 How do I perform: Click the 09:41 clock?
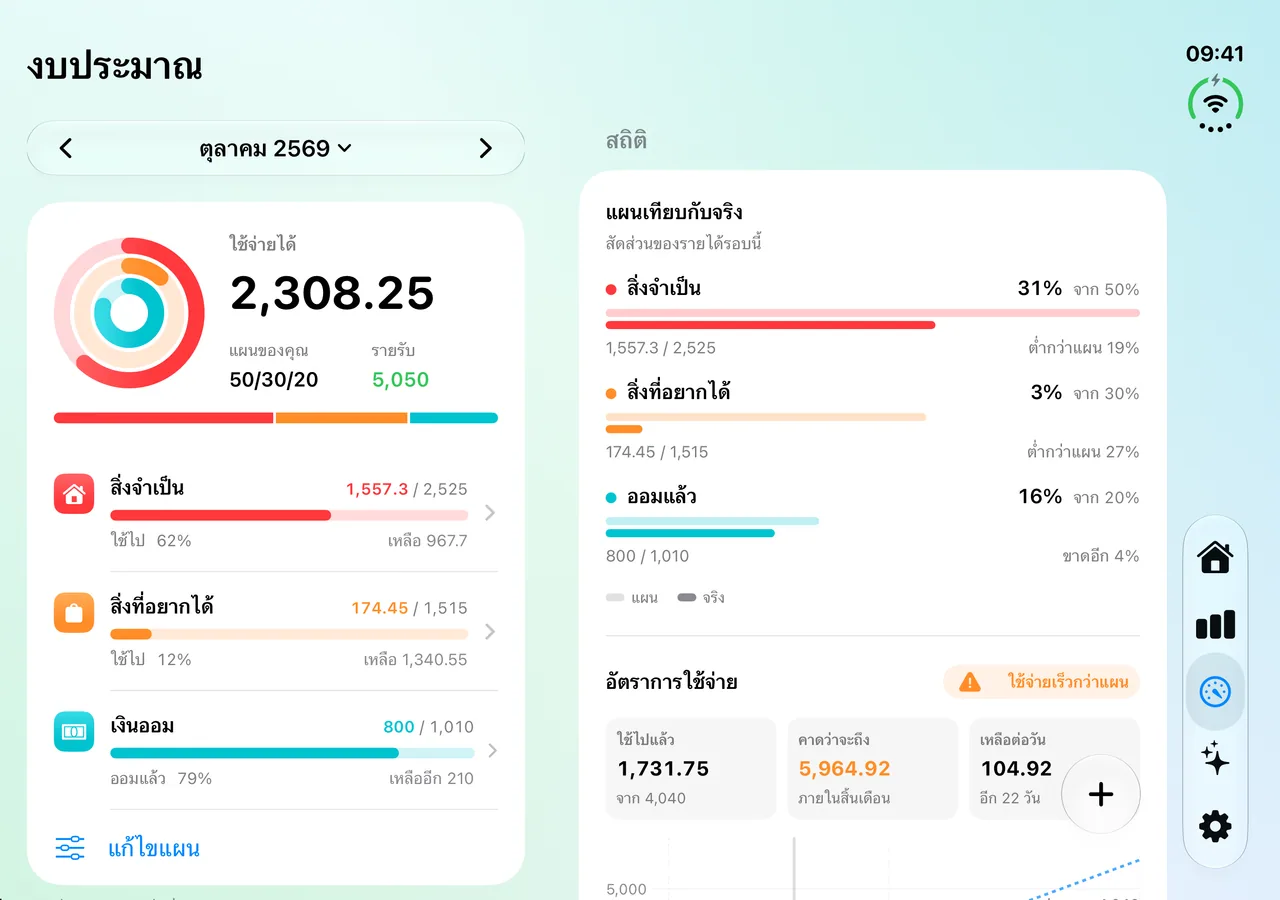click(x=1215, y=54)
